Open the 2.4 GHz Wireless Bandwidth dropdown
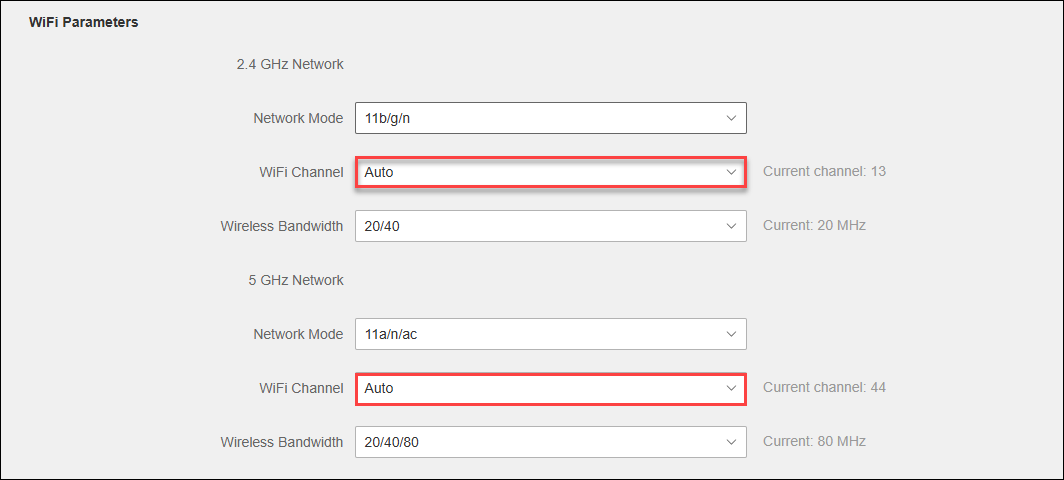The image size is (1064, 480). tap(550, 226)
